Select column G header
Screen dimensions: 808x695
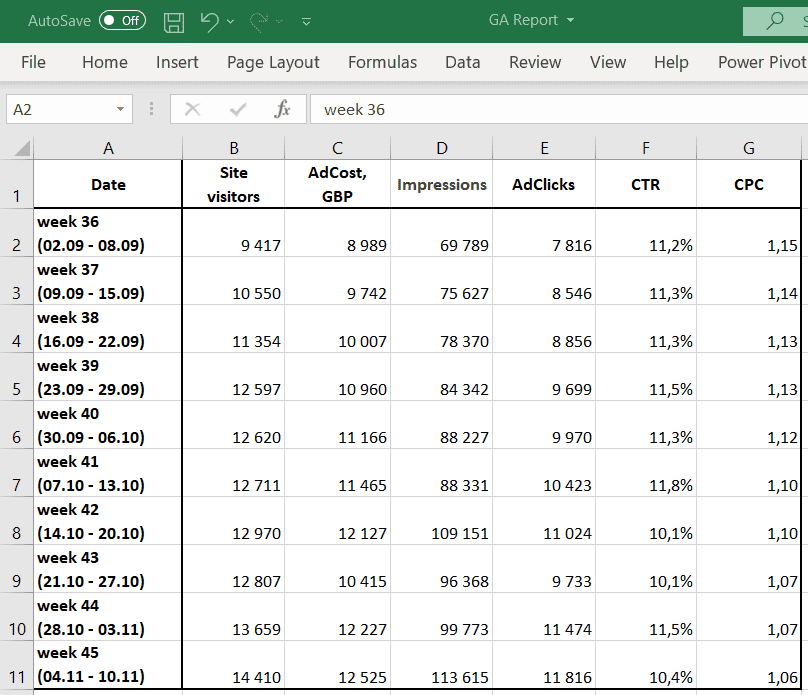pyautogui.click(x=749, y=148)
